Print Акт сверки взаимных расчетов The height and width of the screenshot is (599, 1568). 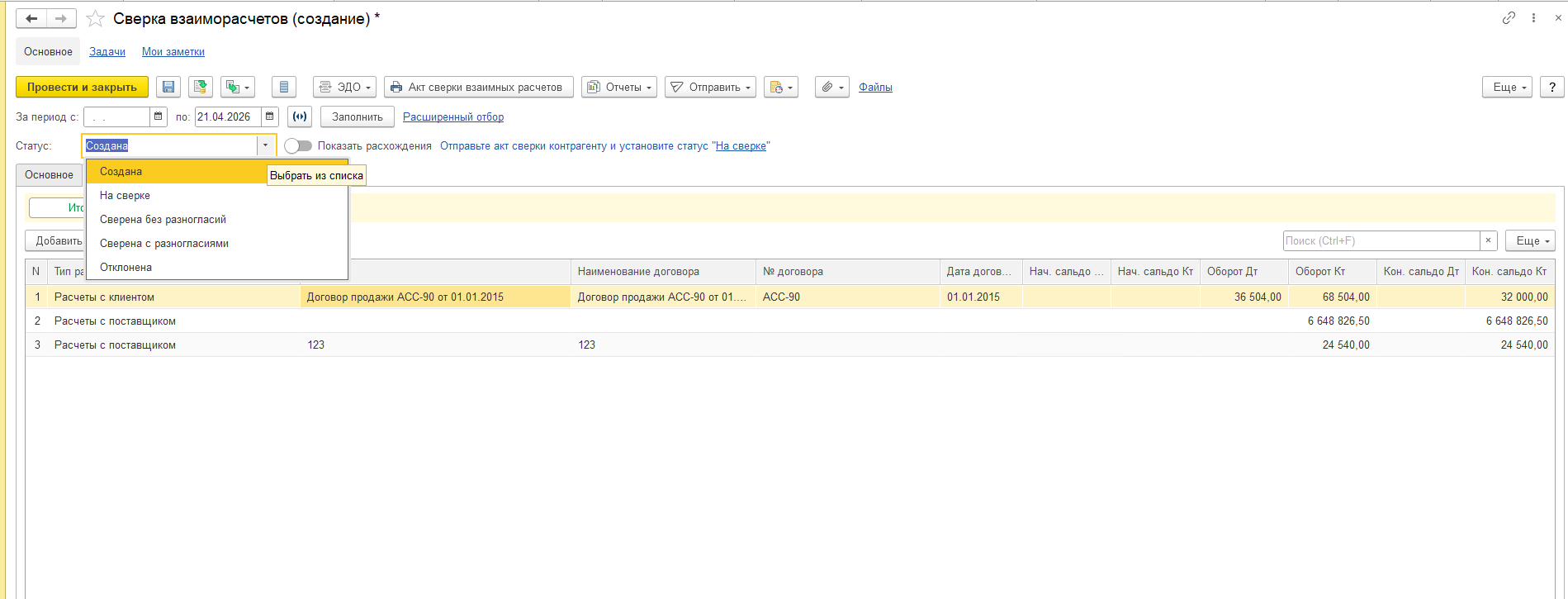(479, 87)
